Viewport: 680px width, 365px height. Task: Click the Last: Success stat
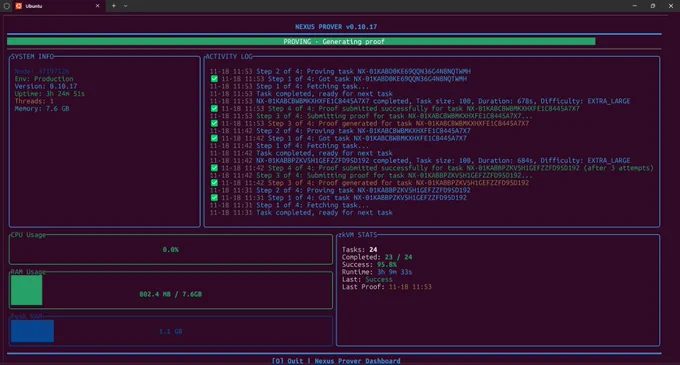tap(367, 279)
